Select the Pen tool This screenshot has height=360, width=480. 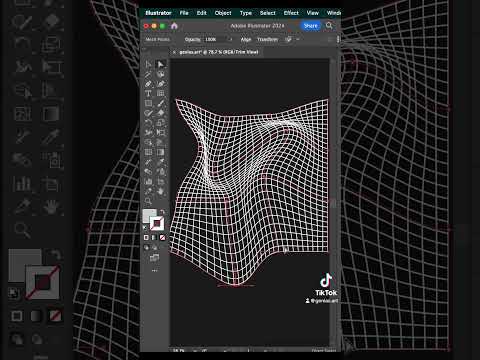(x=148, y=84)
